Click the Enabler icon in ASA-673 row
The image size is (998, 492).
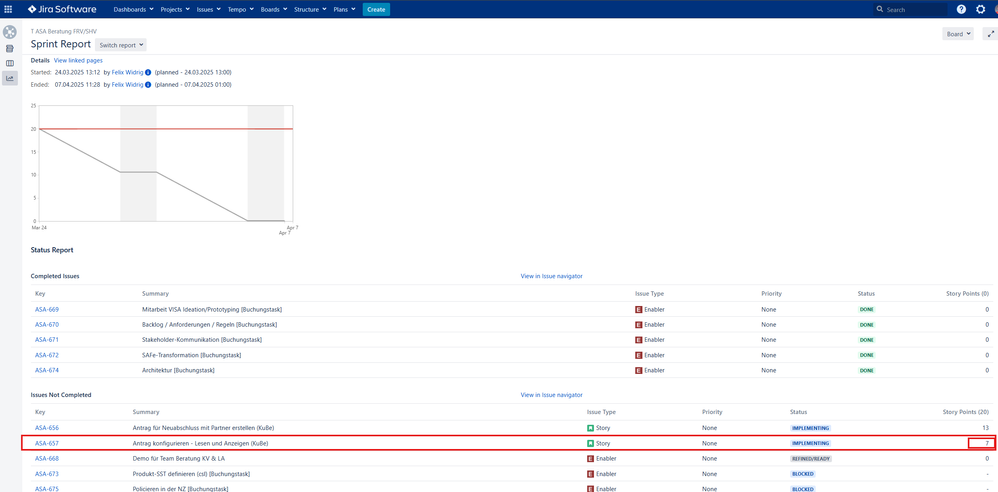click(590, 474)
